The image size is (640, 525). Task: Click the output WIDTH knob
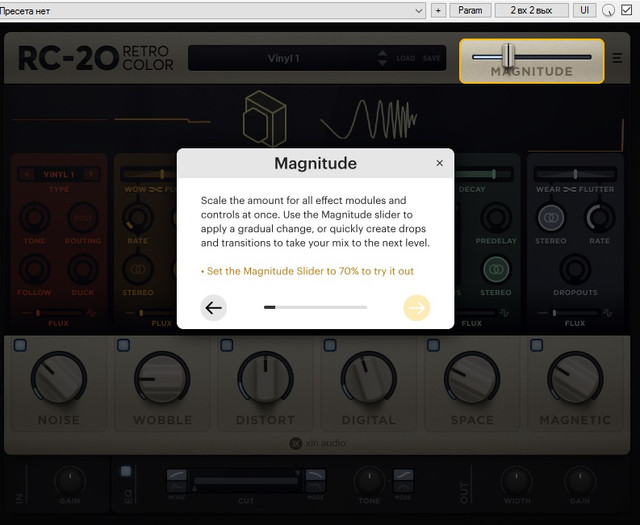[516, 481]
